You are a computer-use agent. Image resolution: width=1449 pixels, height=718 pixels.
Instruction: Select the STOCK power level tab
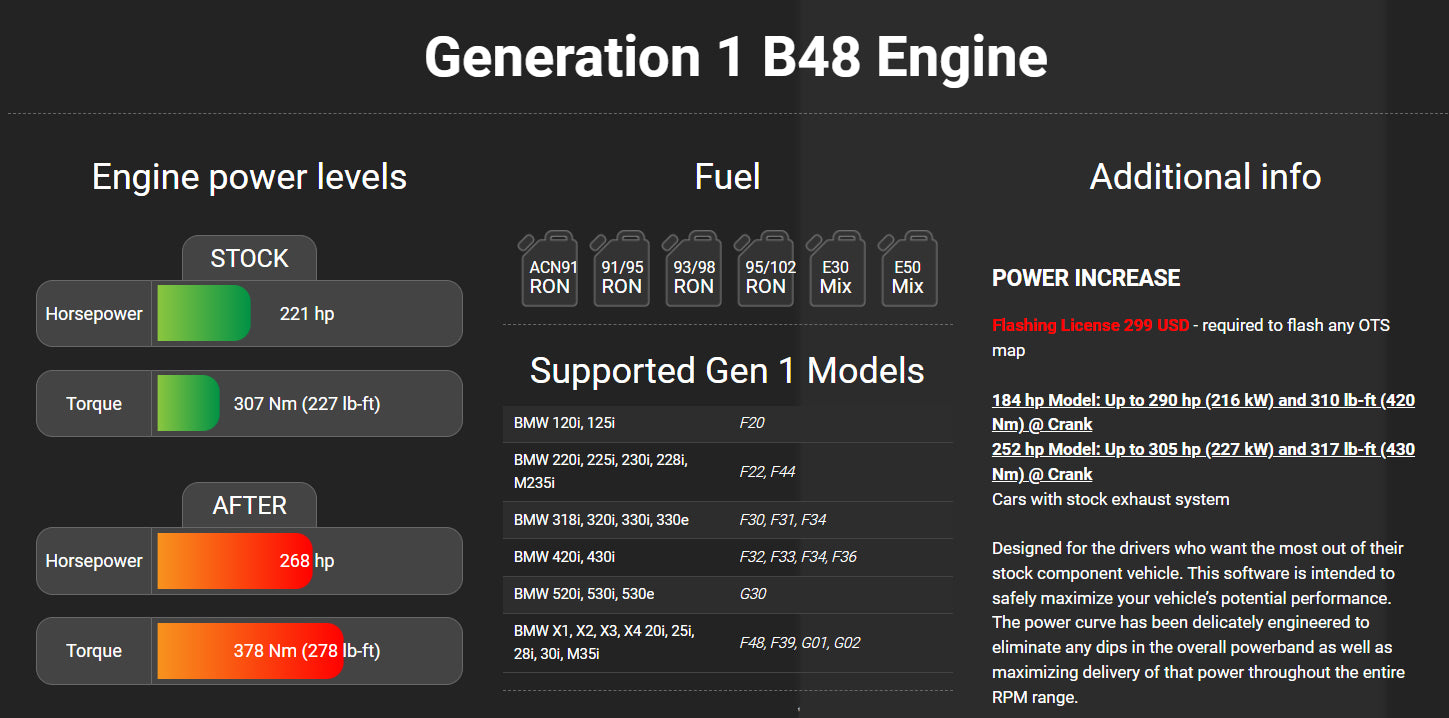pos(249,258)
